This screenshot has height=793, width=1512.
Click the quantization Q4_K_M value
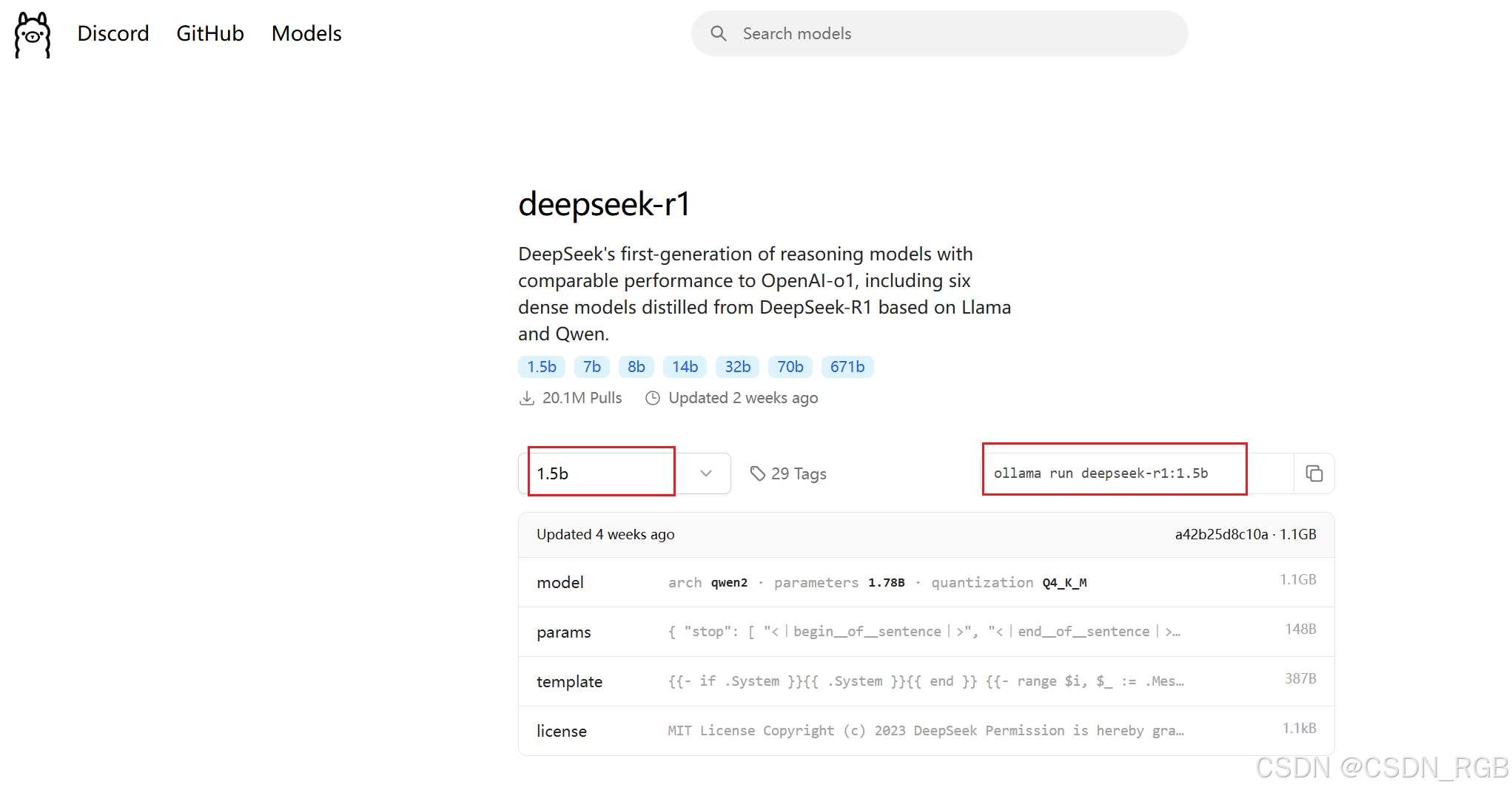point(1064,583)
